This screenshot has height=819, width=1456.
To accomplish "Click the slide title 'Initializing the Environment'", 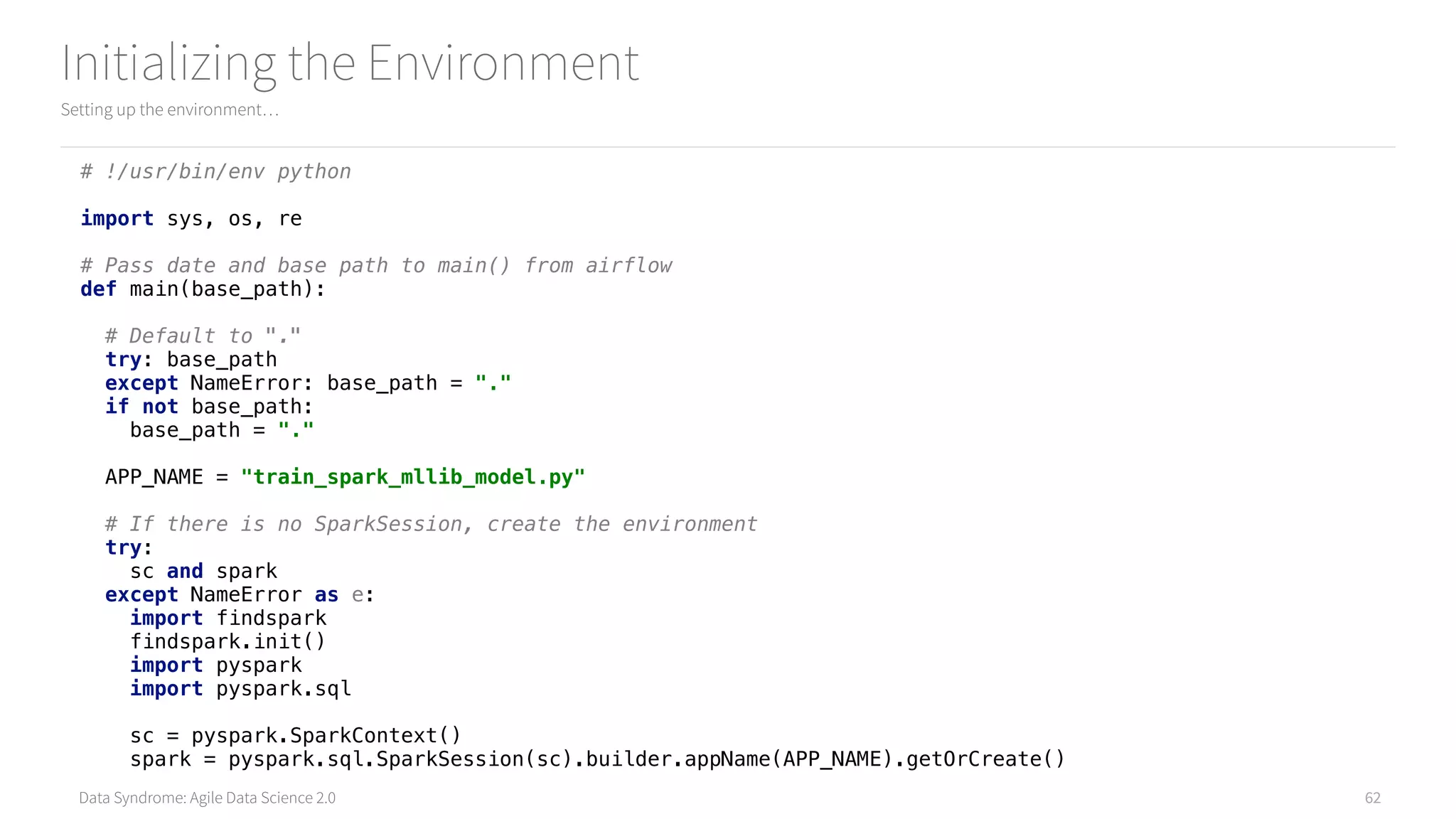I will [350, 64].
